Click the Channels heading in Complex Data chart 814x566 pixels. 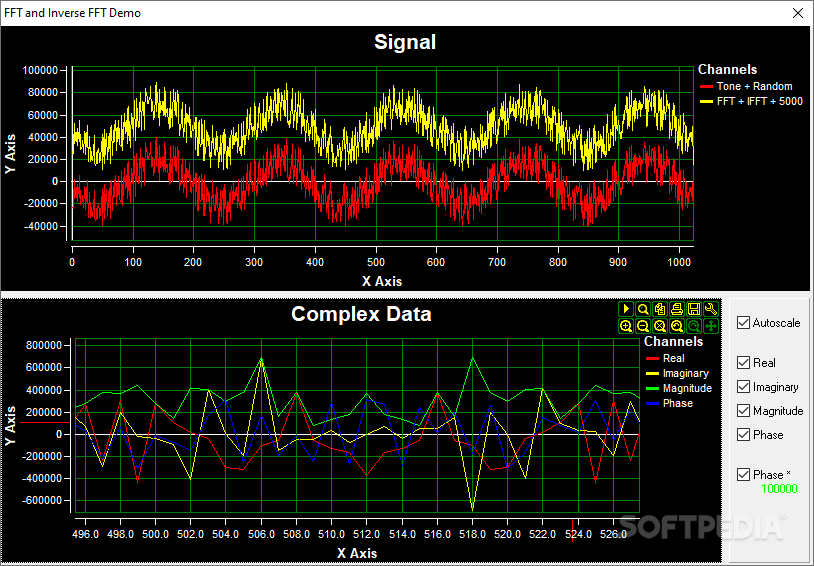[x=673, y=342]
